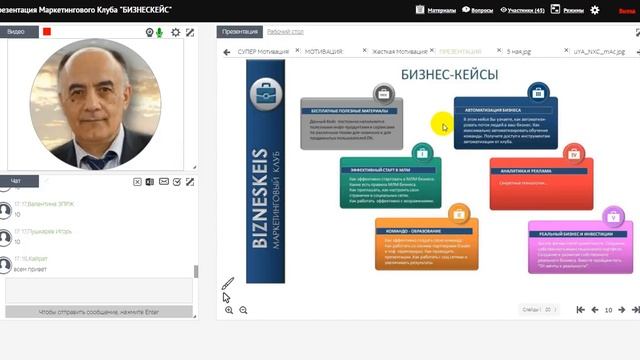Open the ПРЕЗЕНТАЦИЯ file tab
The image size is (640, 360).
[x=460, y=52]
